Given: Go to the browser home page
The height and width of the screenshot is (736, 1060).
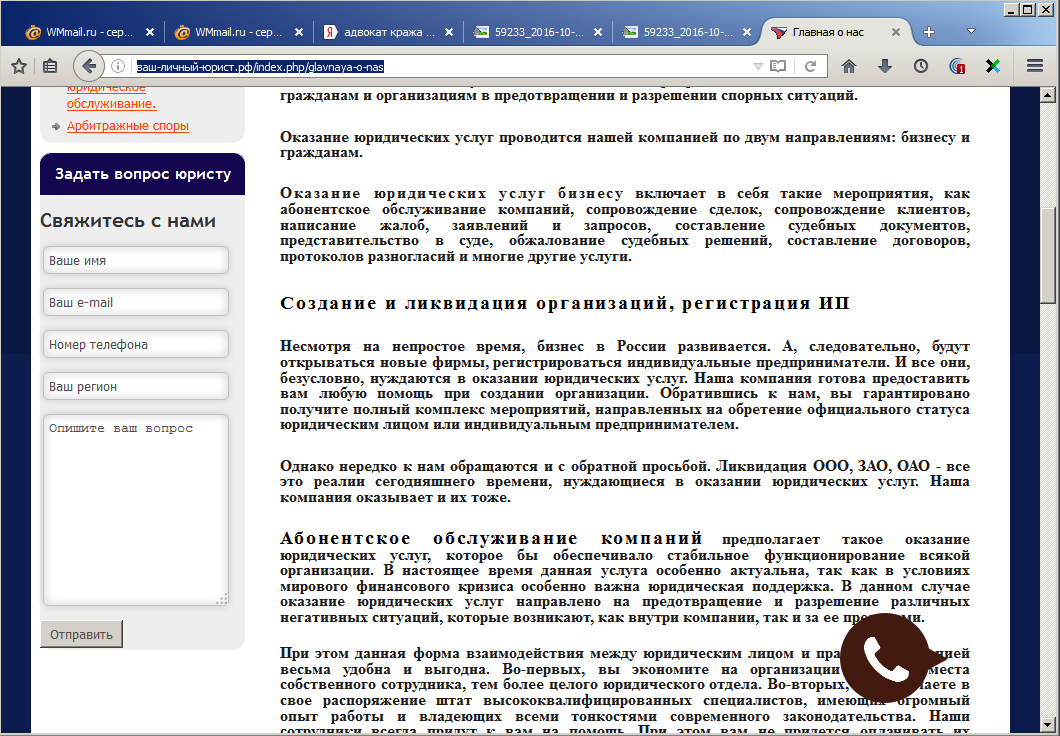Looking at the screenshot, I should pyautogui.click(x=849, y=66).
